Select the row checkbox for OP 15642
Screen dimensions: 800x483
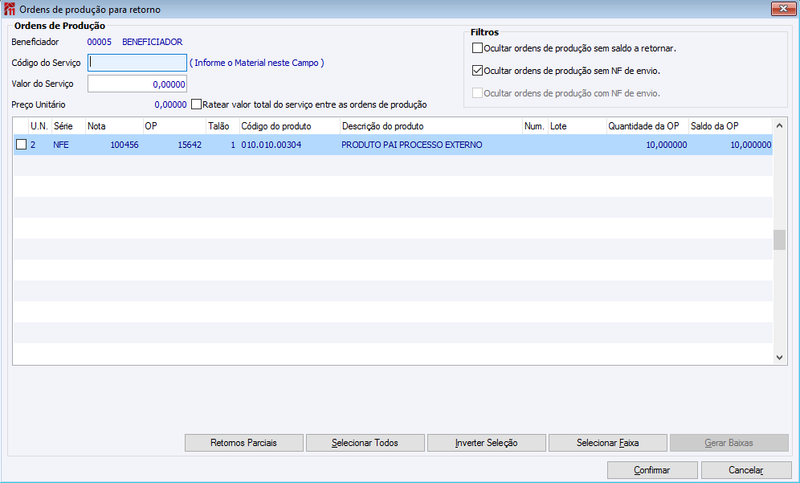coord(21,145)
